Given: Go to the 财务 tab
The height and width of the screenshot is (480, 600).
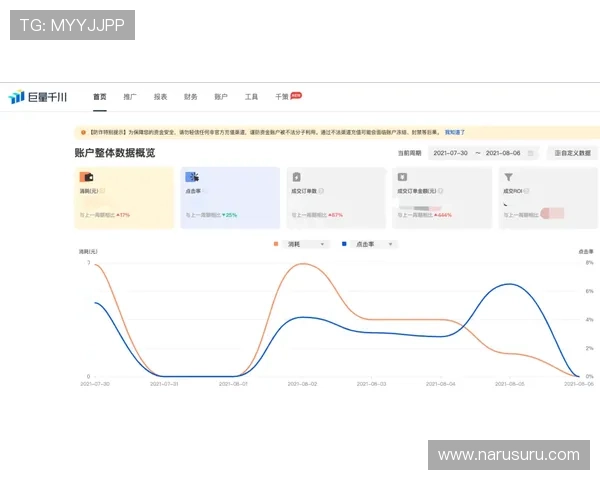Looking at the screenshot, I should (191, 97).
